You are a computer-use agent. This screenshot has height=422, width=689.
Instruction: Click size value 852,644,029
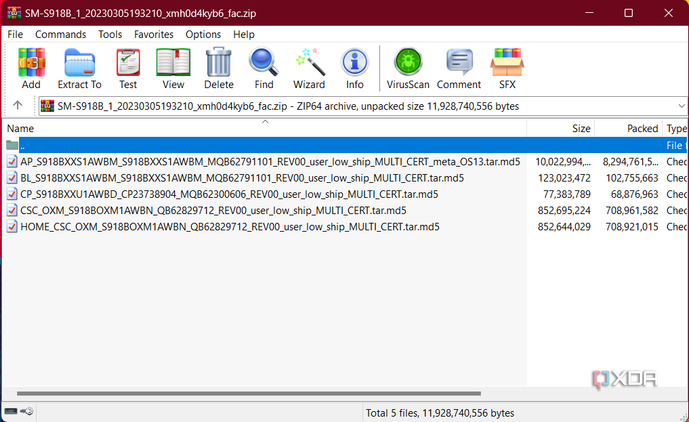[564, 227]
